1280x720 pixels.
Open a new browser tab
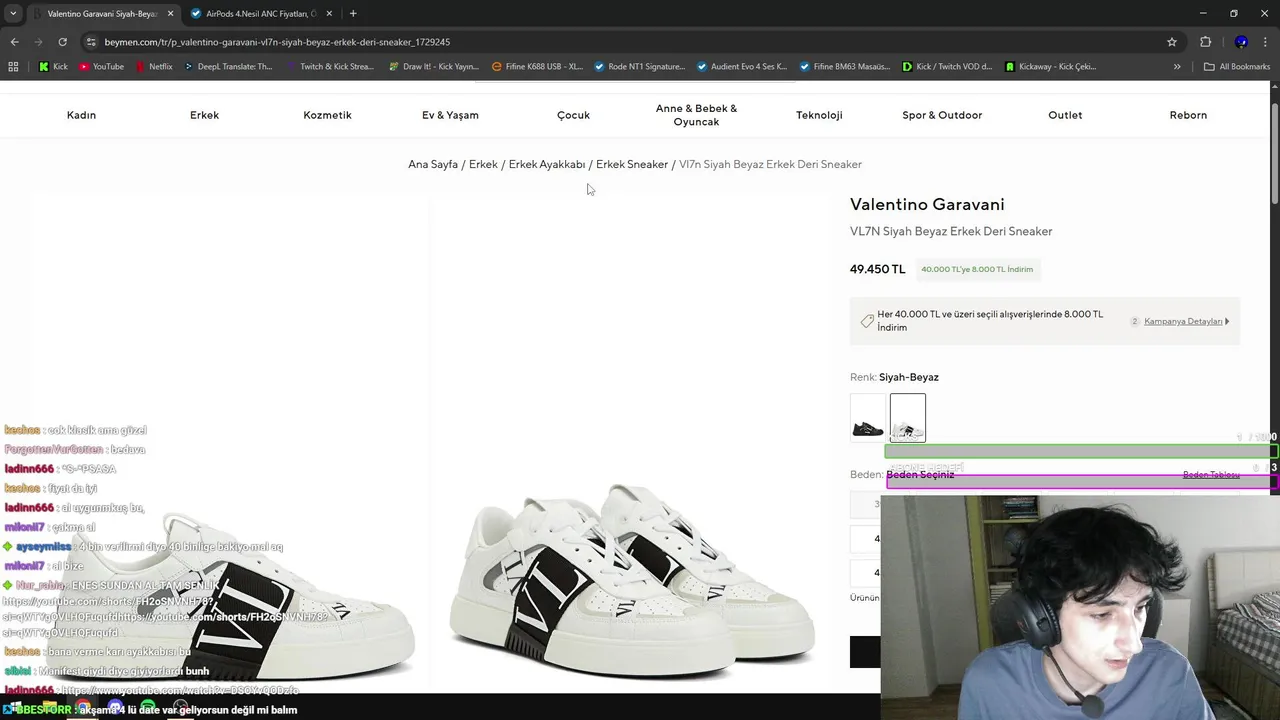(353, 14)
